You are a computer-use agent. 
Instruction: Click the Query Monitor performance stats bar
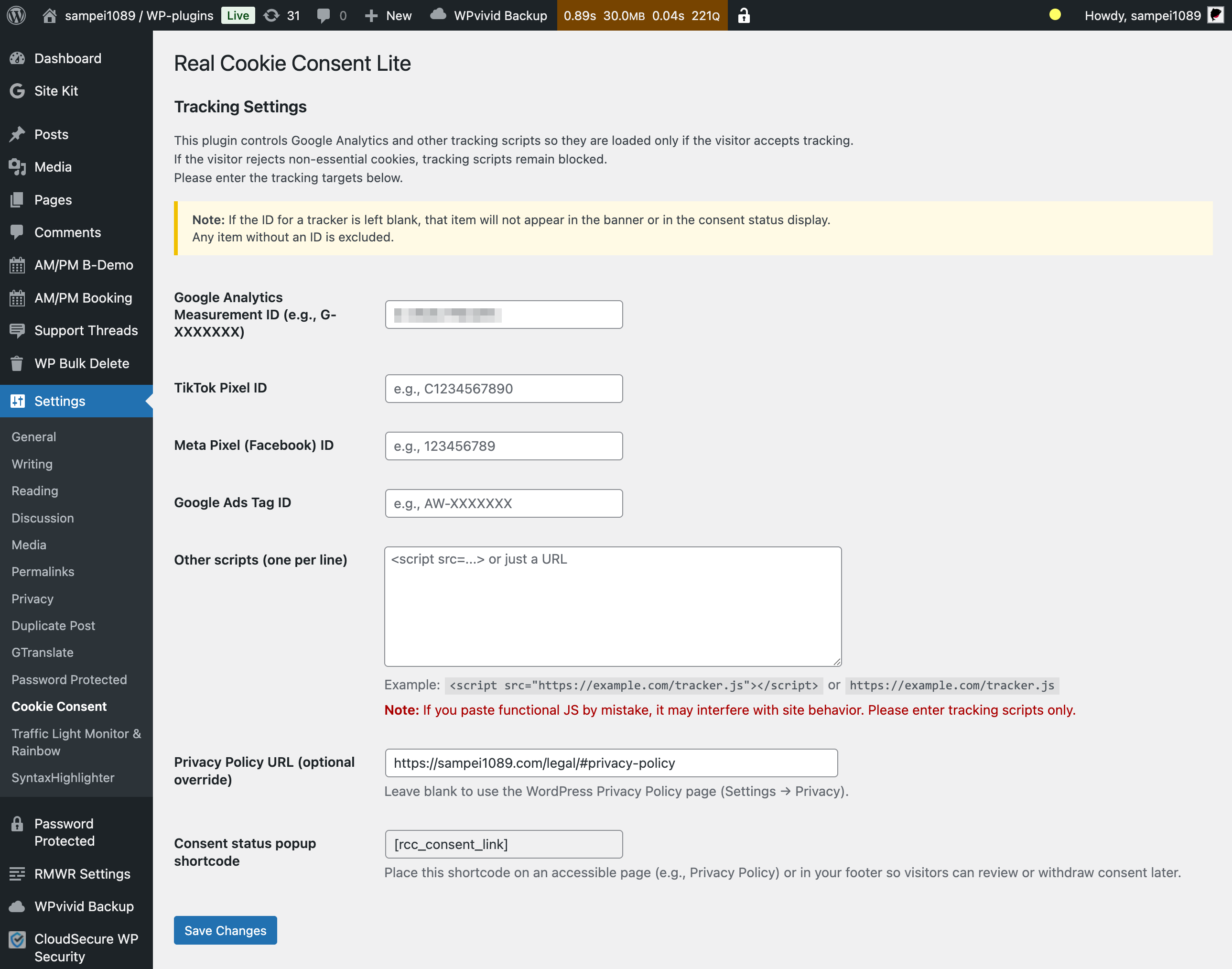pyautogui.click(x=641, y=15)
